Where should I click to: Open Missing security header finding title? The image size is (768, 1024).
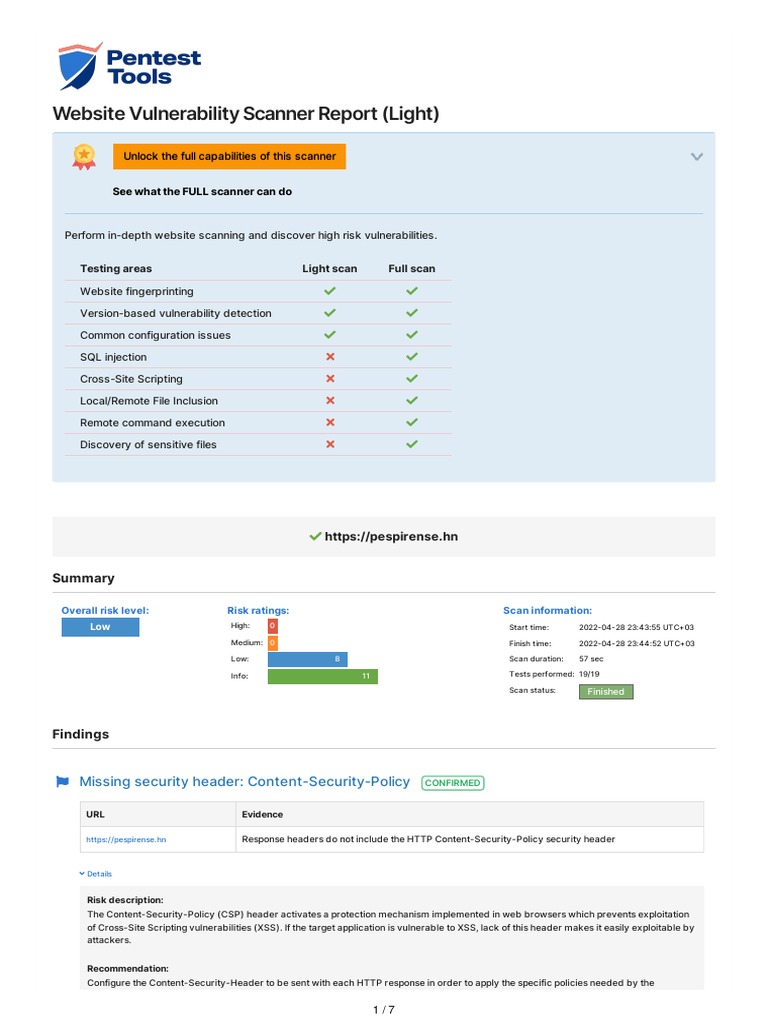(244, 782)
